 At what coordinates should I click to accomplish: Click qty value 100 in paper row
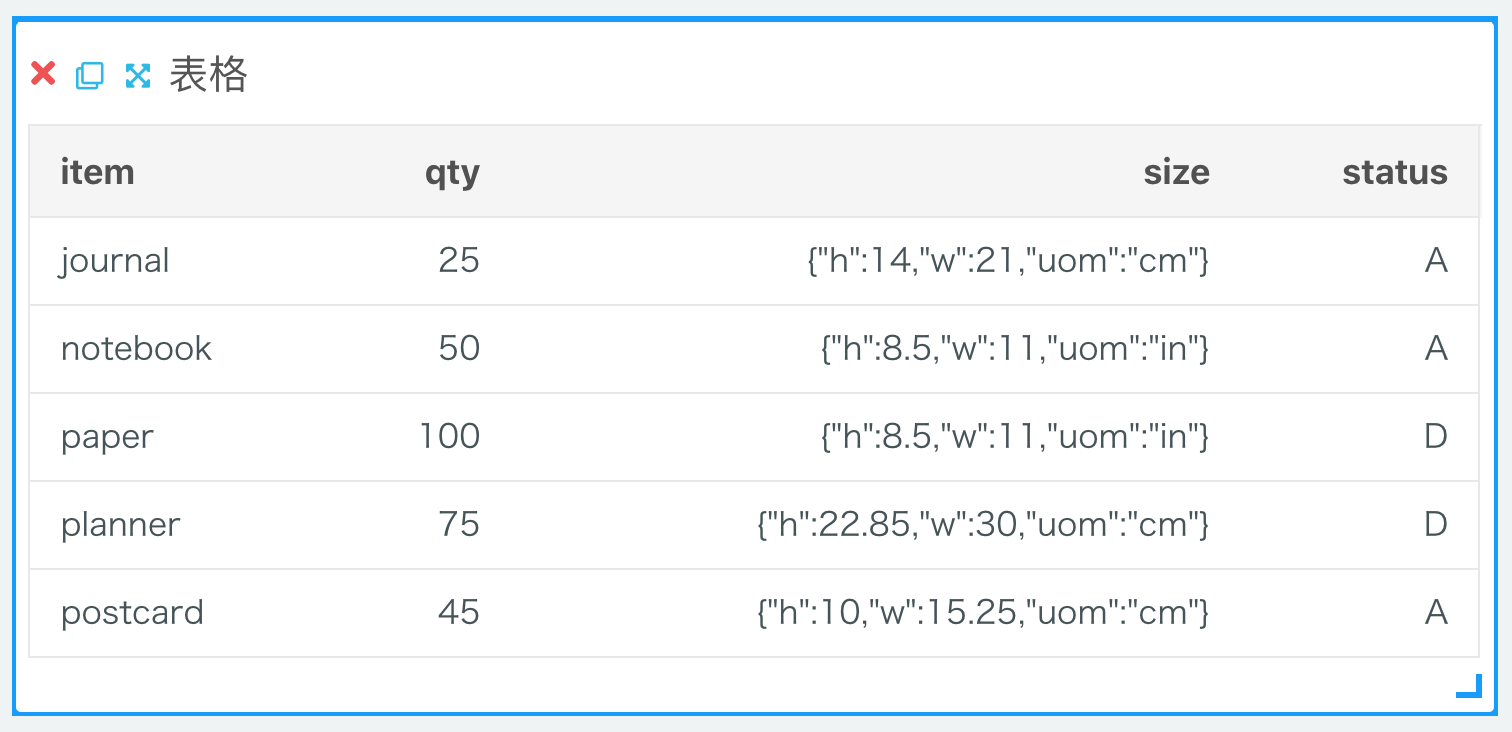pyautogui.click(x=449, y=436)
